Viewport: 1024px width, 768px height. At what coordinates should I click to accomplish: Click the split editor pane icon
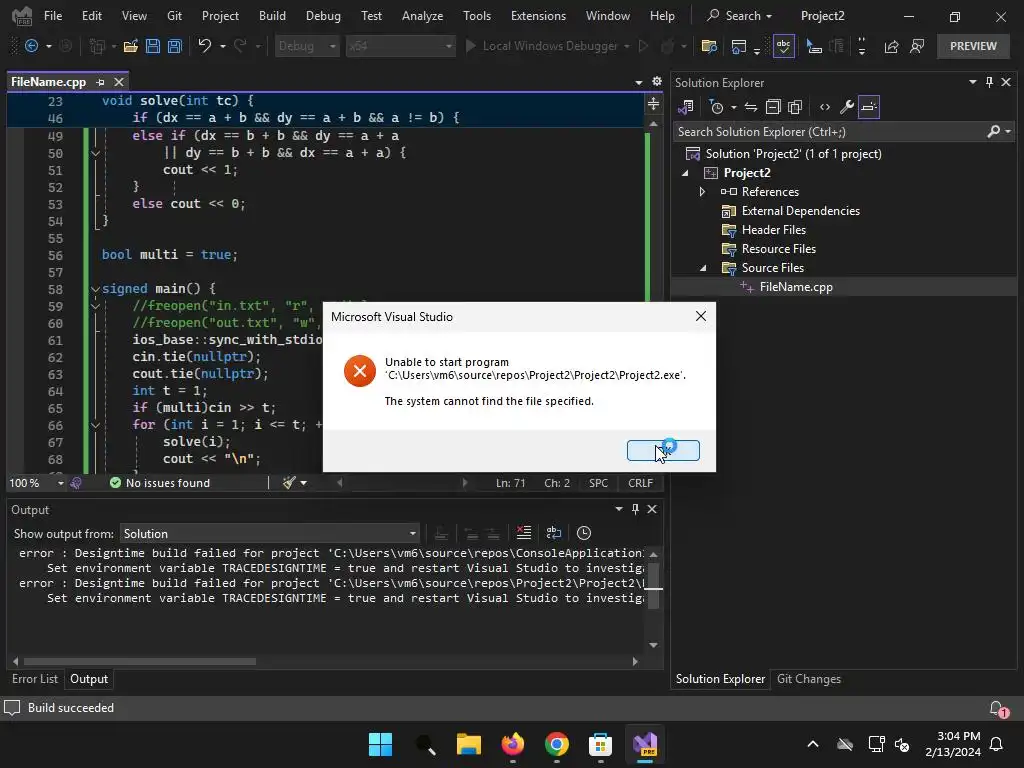pos(653,104)
